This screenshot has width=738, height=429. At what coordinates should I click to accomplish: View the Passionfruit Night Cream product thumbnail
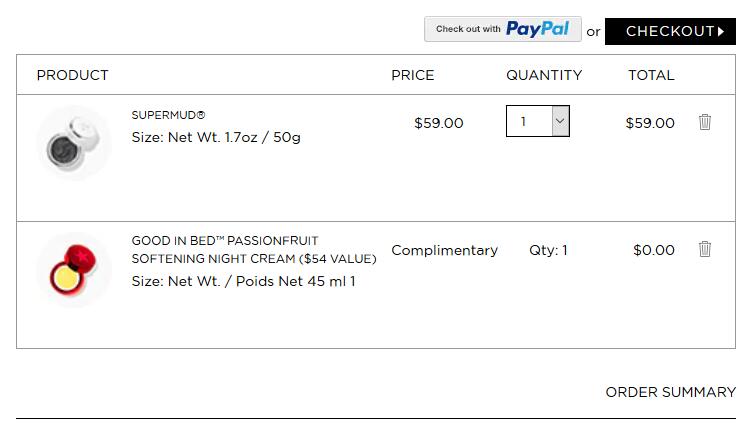click(x=74, y=270)
